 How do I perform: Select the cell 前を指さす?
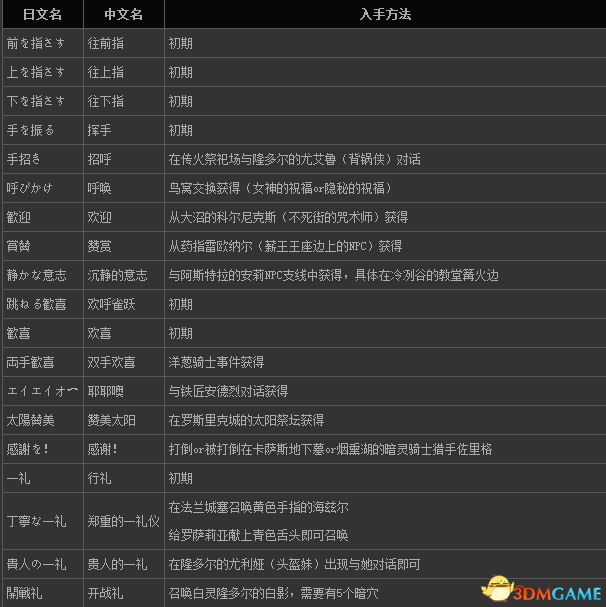[43, 43]
